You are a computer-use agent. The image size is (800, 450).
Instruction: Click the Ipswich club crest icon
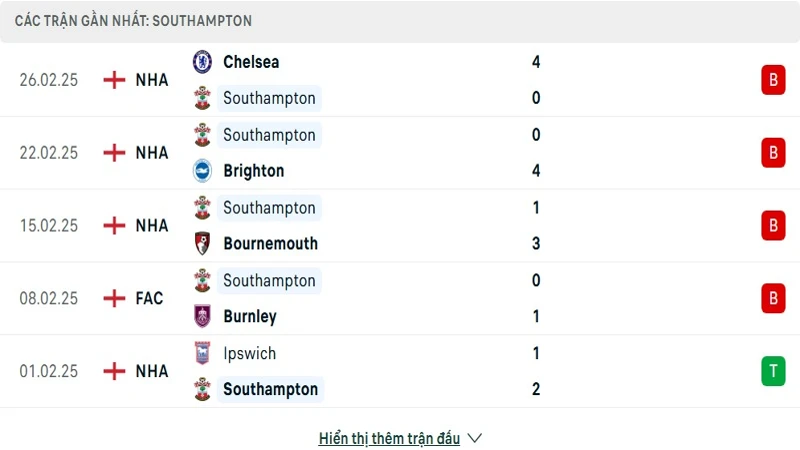click(202, 353)
